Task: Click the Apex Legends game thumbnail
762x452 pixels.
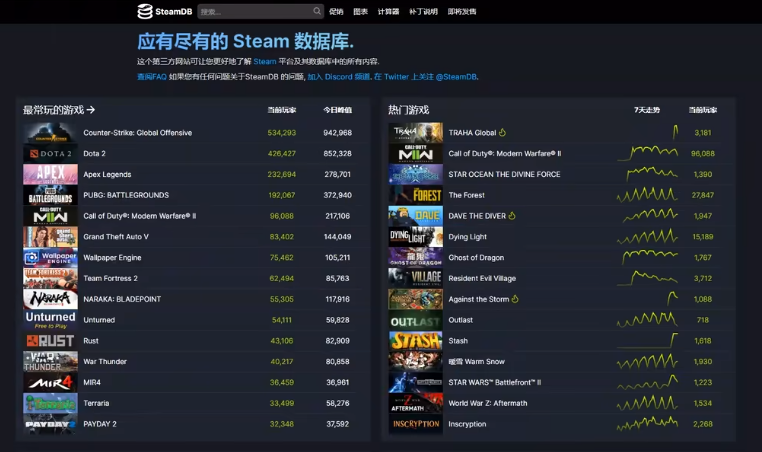Action: click(50, 174)
